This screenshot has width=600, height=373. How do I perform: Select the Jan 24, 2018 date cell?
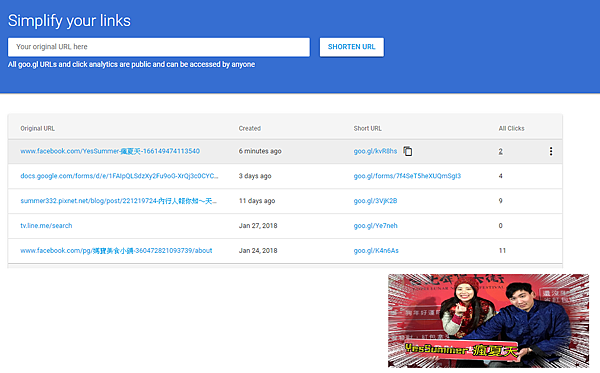pyautogui.click(x=258, y=251)
